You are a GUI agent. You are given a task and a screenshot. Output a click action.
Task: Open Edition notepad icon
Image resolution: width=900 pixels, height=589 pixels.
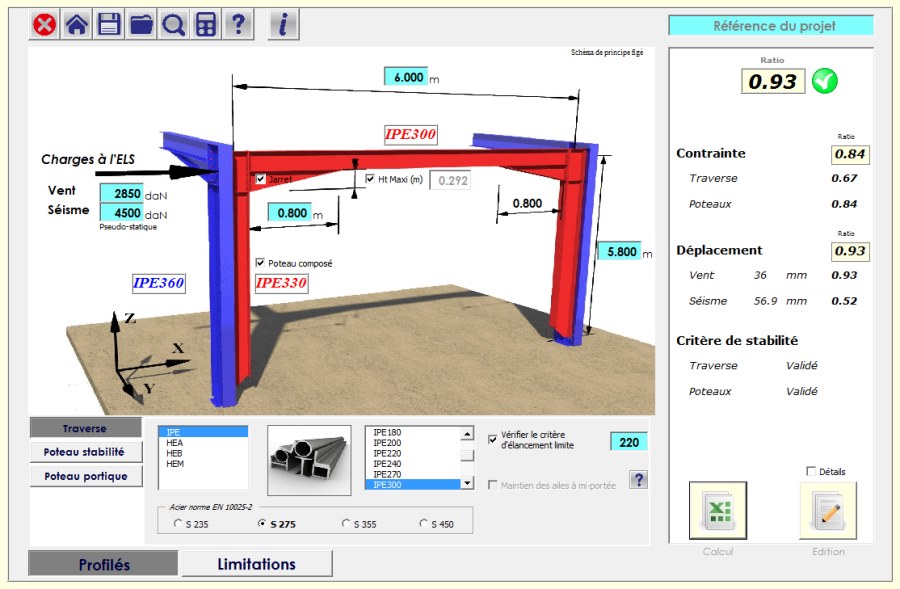tap(827, 510)
